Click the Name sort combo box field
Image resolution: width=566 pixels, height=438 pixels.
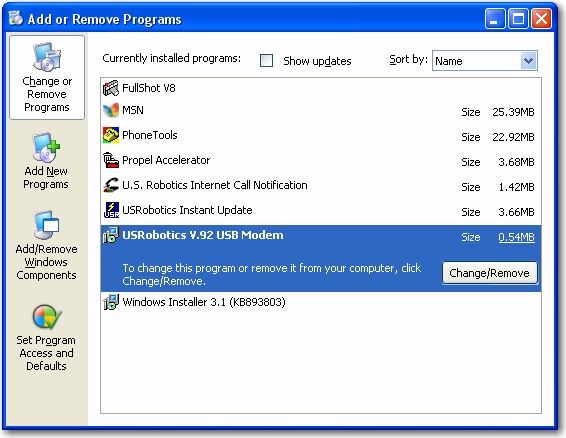point(484,61)
